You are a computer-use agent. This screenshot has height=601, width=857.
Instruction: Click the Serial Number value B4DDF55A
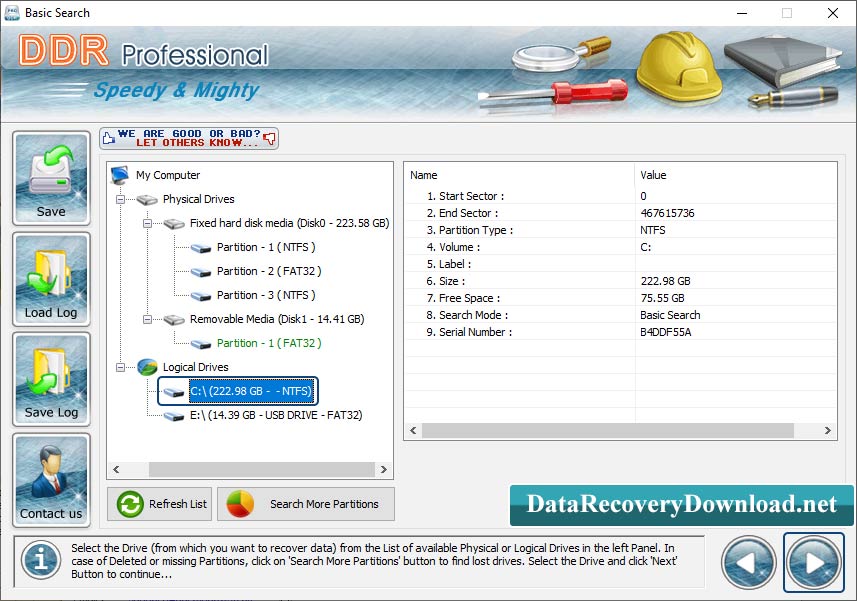click(x=666, y=332)
